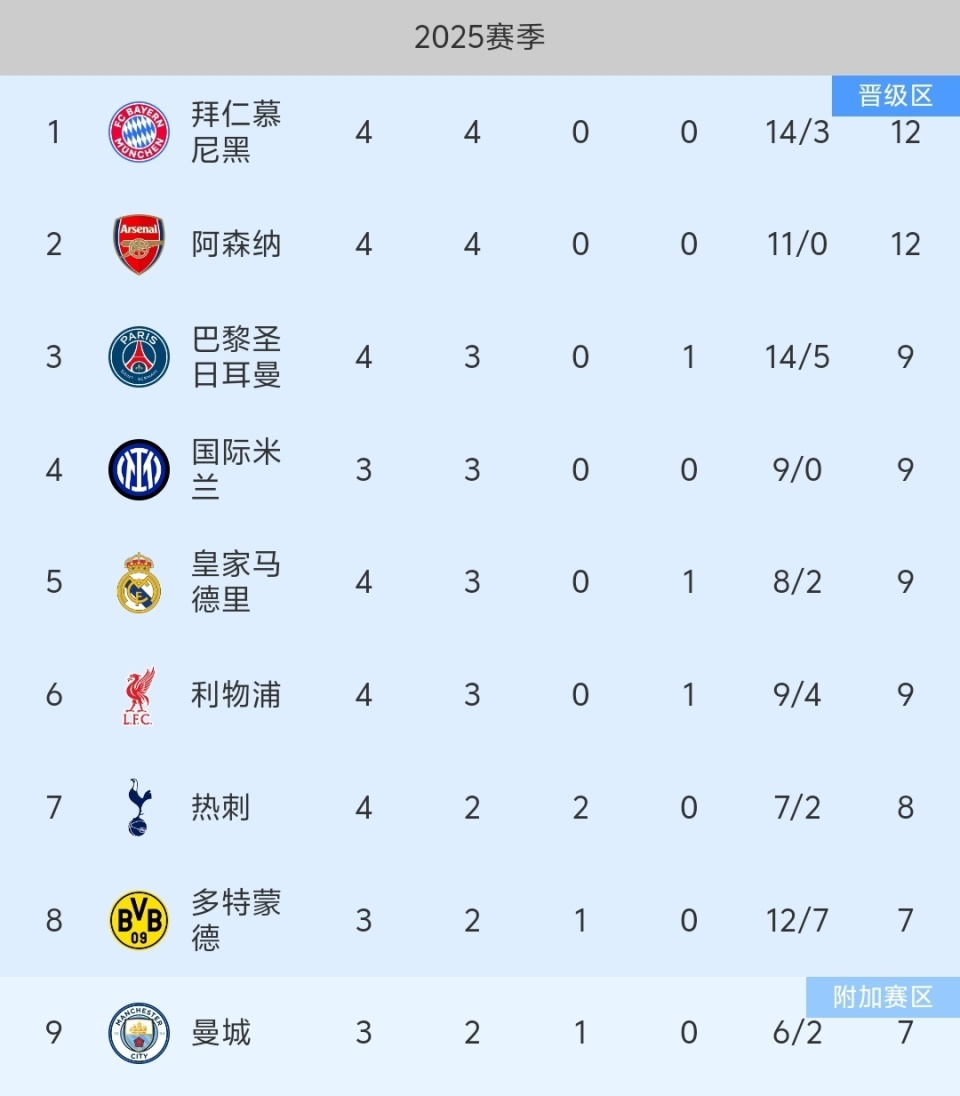
Task: Click the Inter Milan crest
Action: coord(139,470)
